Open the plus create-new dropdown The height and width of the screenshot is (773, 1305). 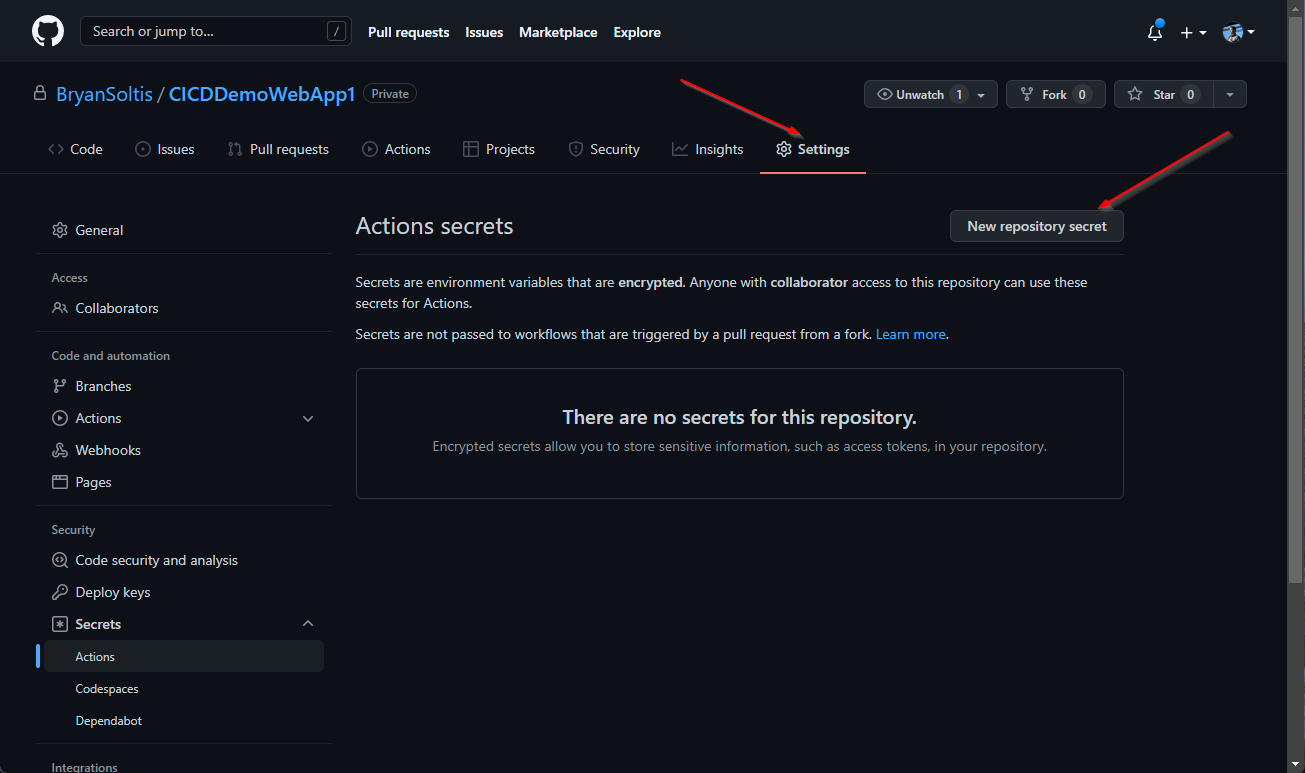1192,32
